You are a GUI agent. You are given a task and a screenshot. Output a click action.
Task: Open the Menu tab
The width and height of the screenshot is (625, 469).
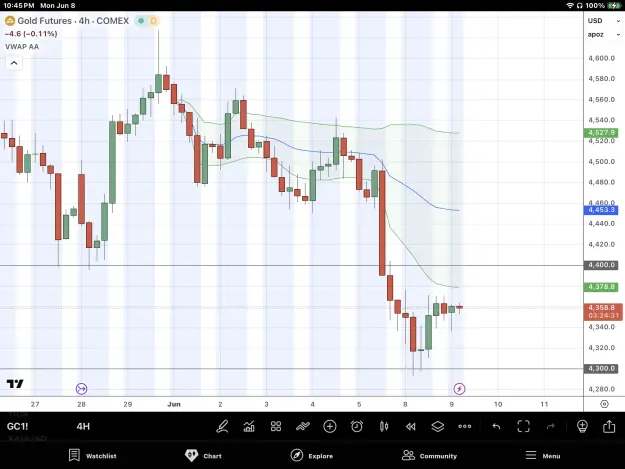[x=542, y=455]
